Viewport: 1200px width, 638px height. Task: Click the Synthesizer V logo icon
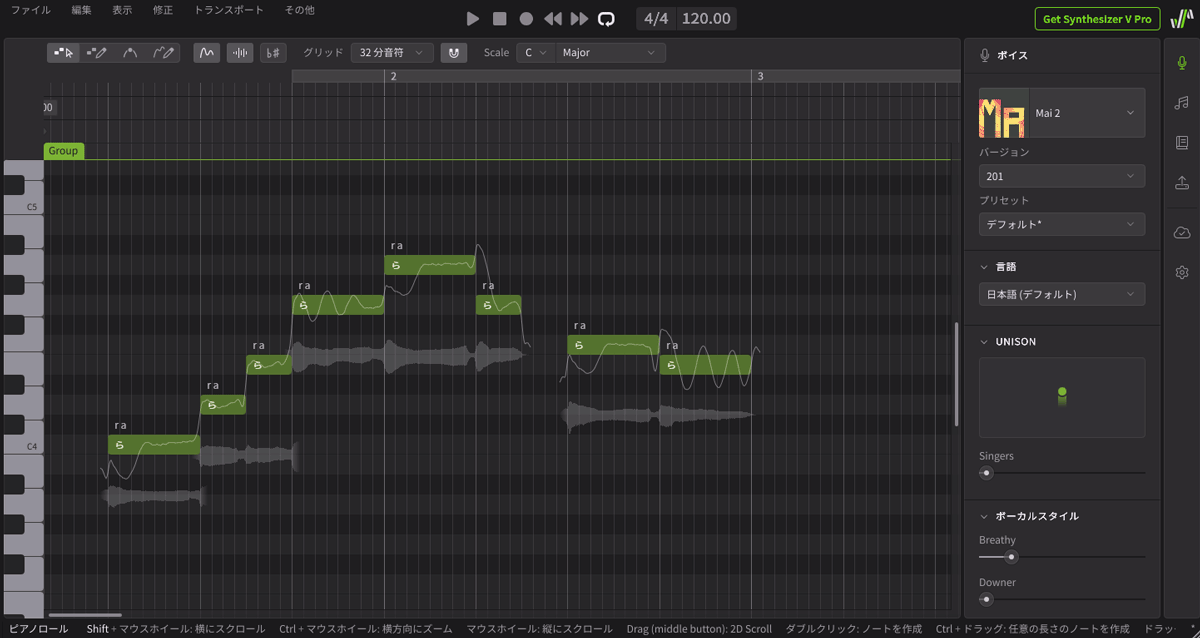1181,19
